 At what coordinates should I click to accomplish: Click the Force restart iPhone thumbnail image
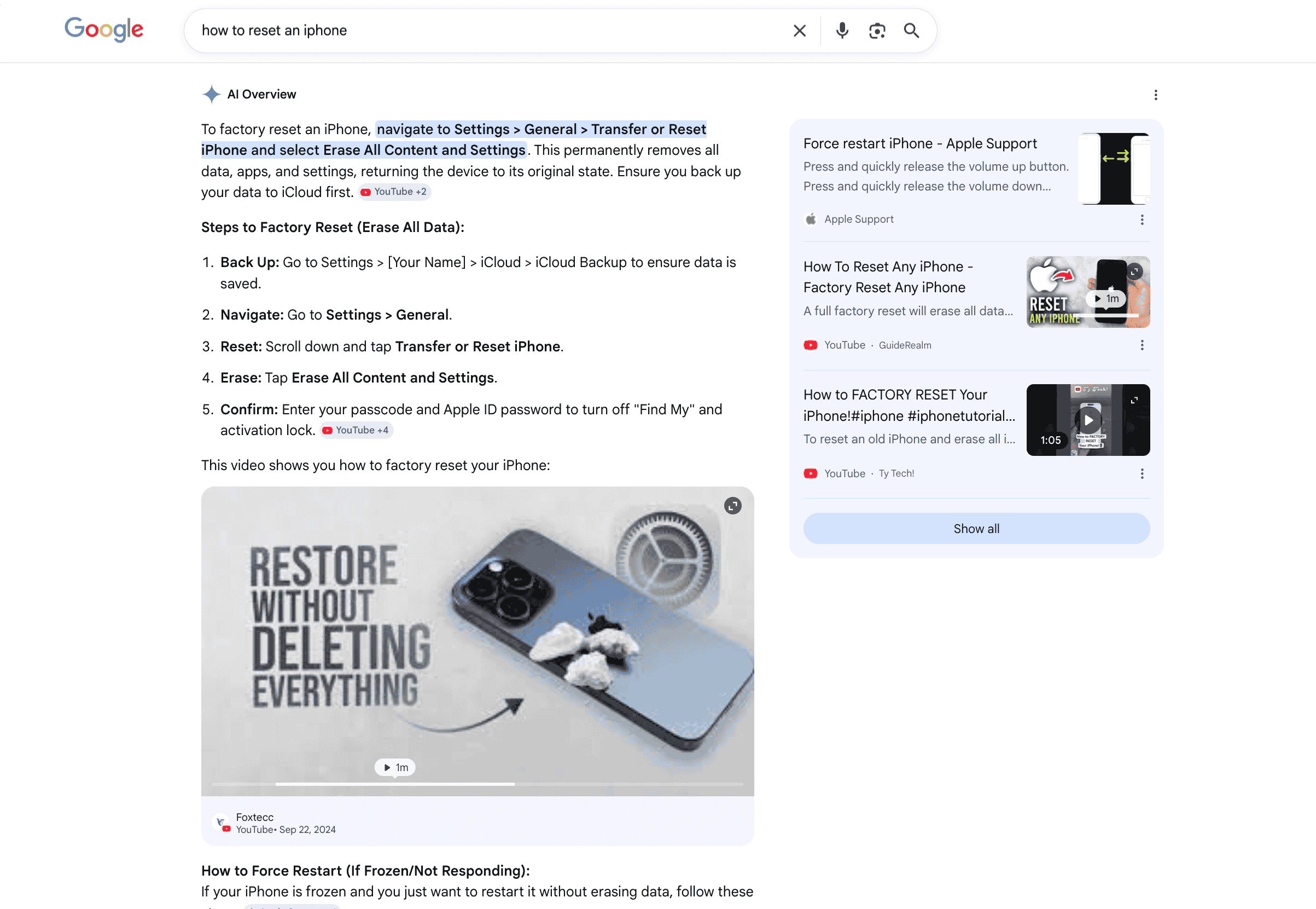coord(1114,169)
